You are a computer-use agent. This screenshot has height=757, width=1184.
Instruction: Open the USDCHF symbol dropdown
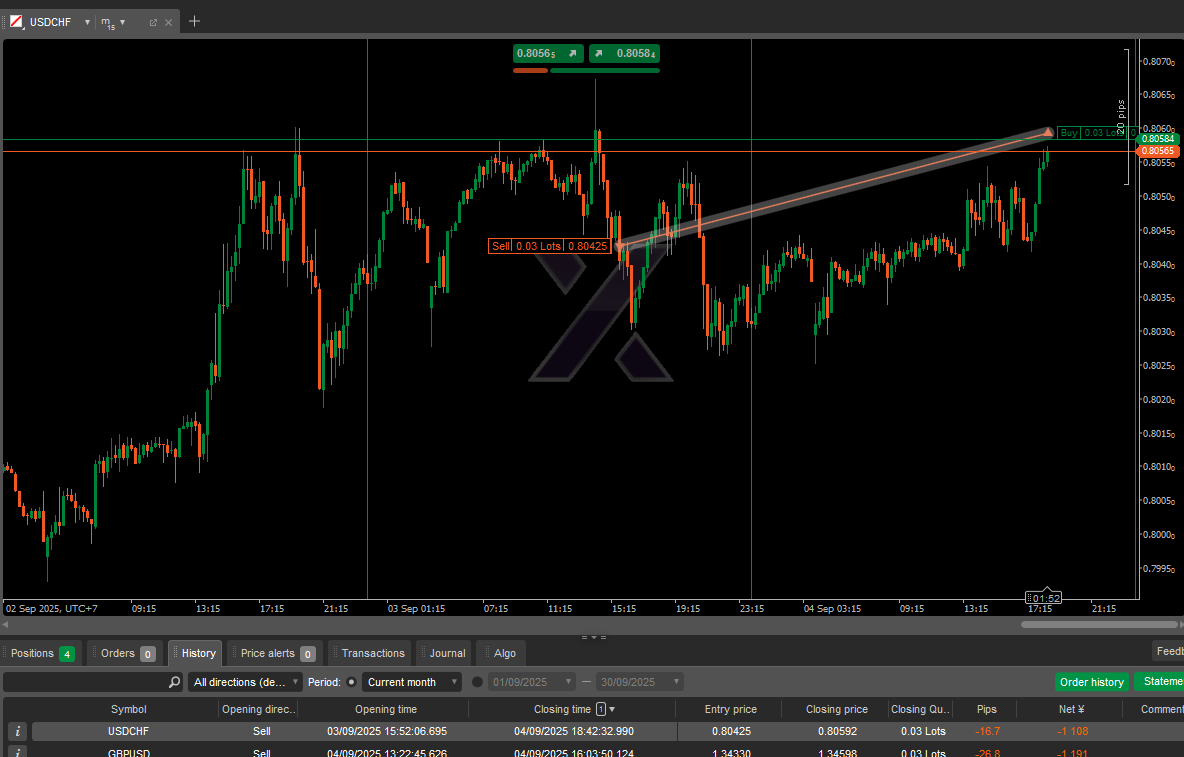tap(87, 22)
